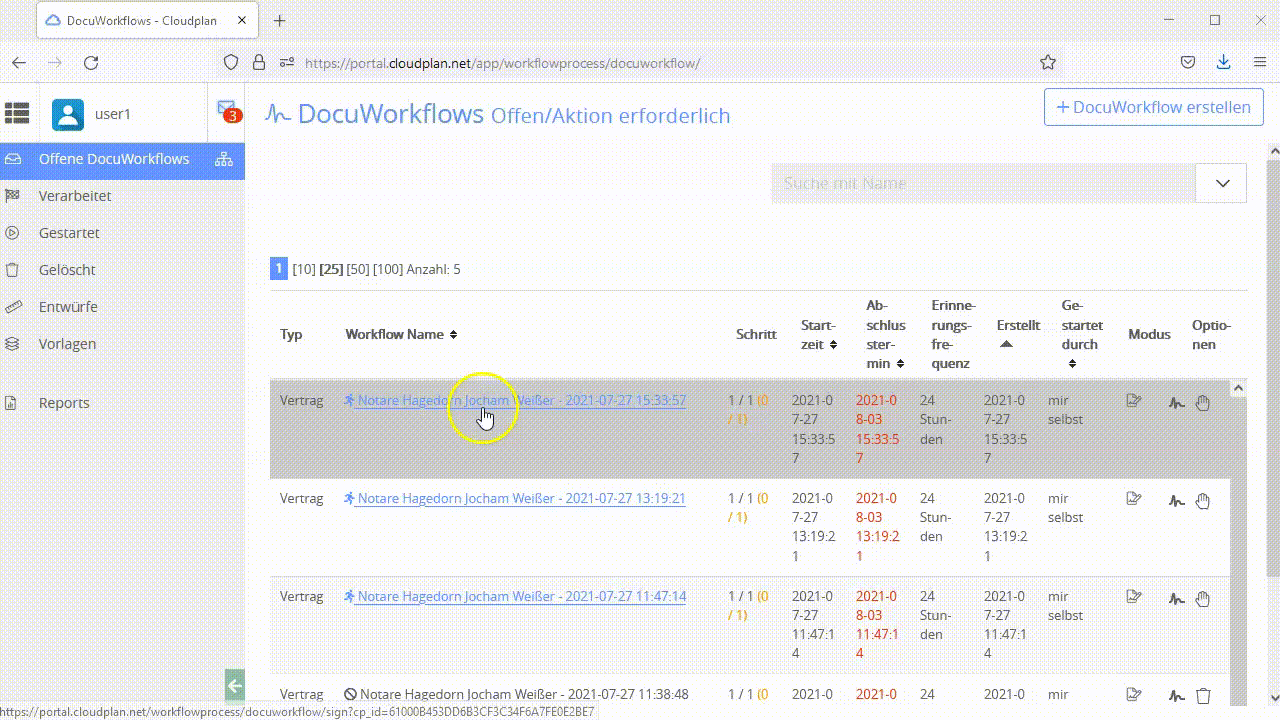Open the Vorlagen section
The image size is (1280, 720).
pyautogui.click(x=67, y=344)
